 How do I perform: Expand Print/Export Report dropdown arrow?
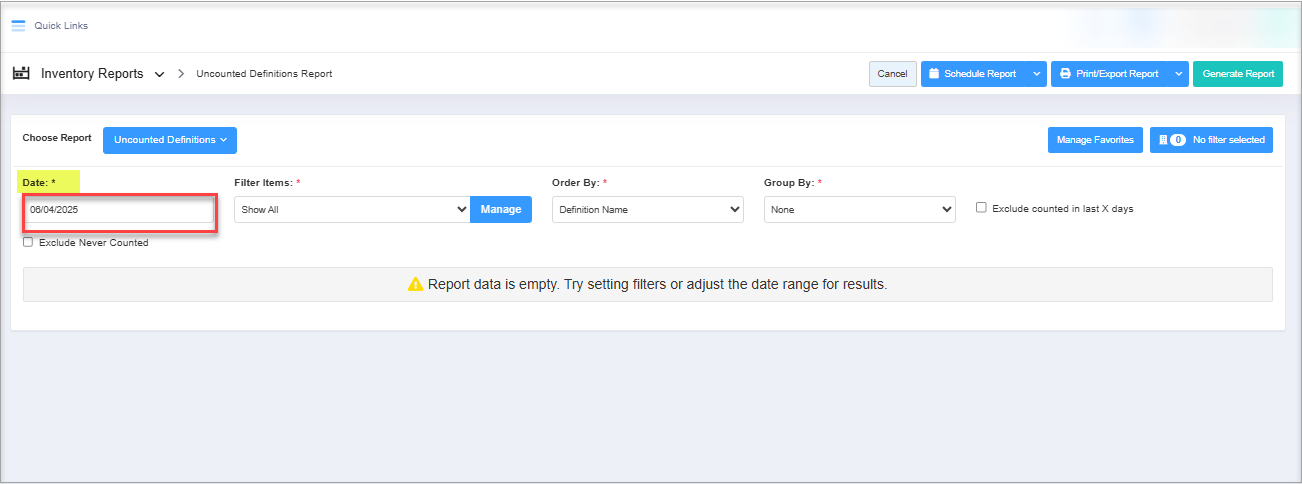tap(1179, 74)
